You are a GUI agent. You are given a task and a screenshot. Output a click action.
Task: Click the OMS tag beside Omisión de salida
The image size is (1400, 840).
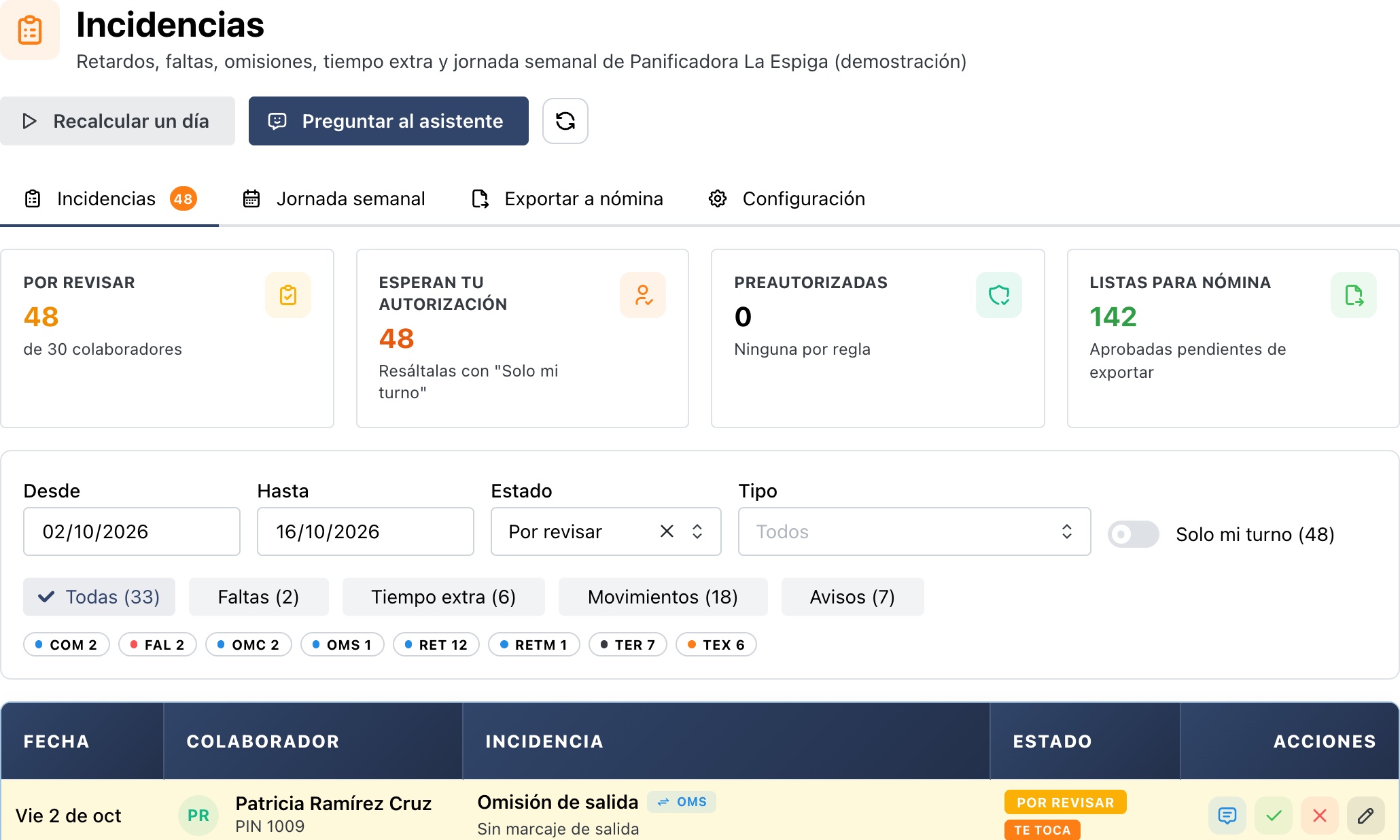point(682,802)
